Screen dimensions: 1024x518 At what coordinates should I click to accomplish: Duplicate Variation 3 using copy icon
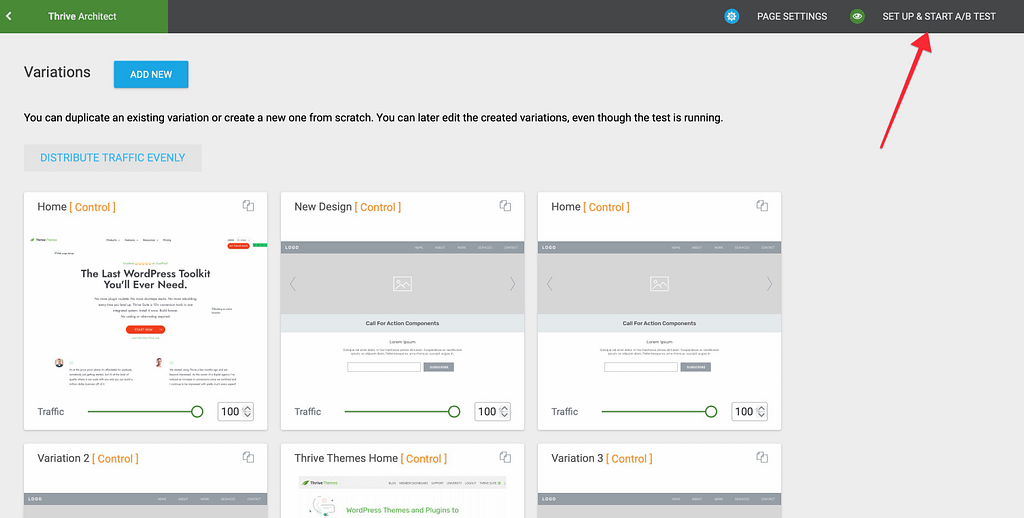coord(762,457)
